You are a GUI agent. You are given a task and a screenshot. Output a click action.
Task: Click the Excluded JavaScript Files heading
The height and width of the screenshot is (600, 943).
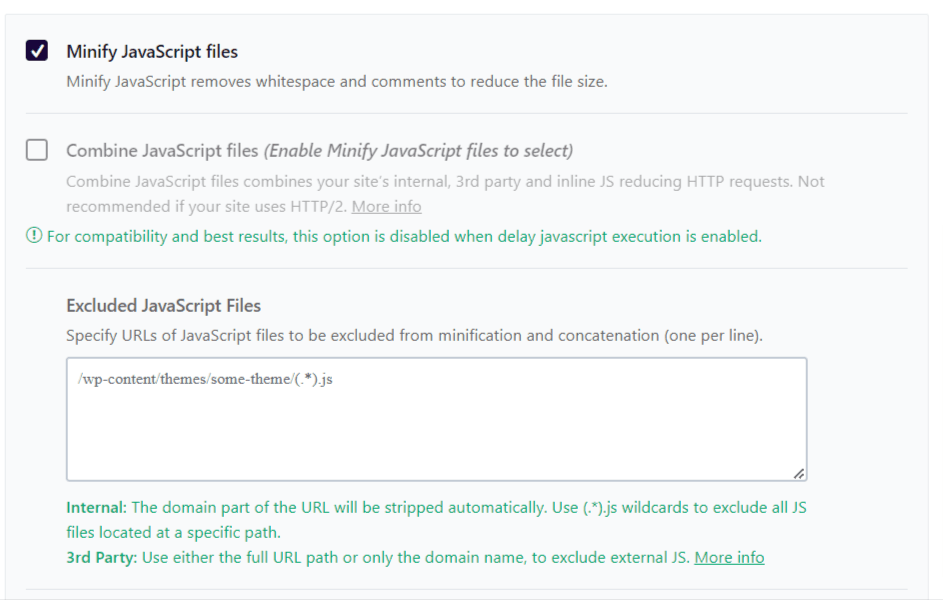click(165, 305)
